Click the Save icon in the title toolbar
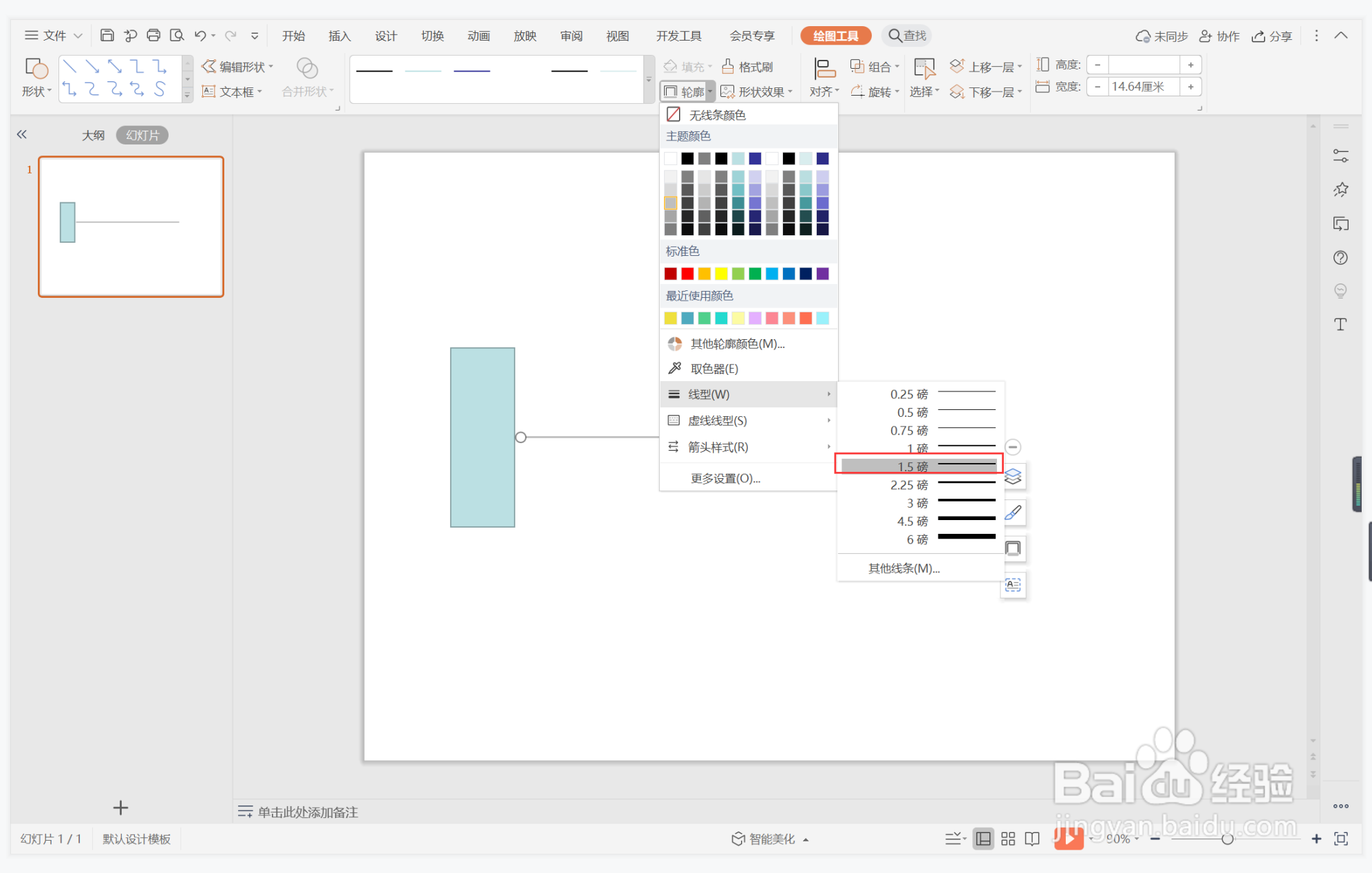The image size is (1372, 873). point(107,35)
